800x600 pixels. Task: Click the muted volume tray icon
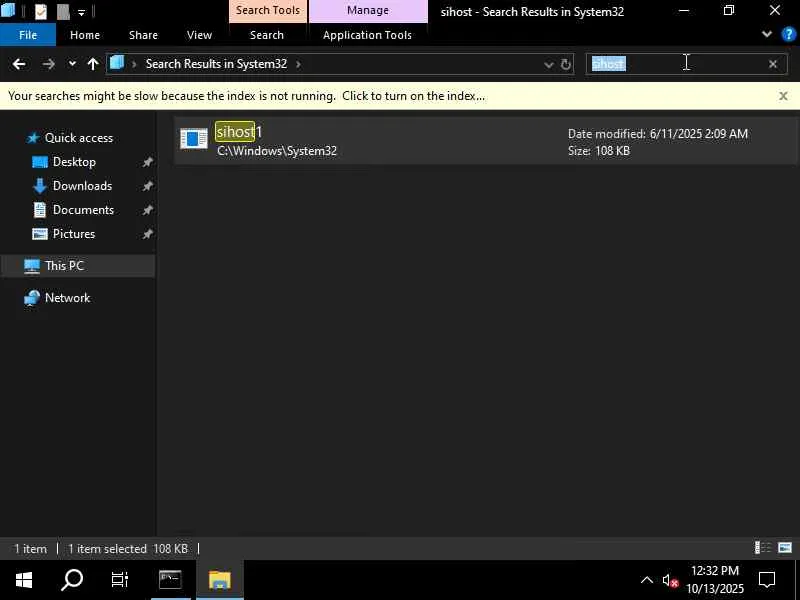point(670,581)
